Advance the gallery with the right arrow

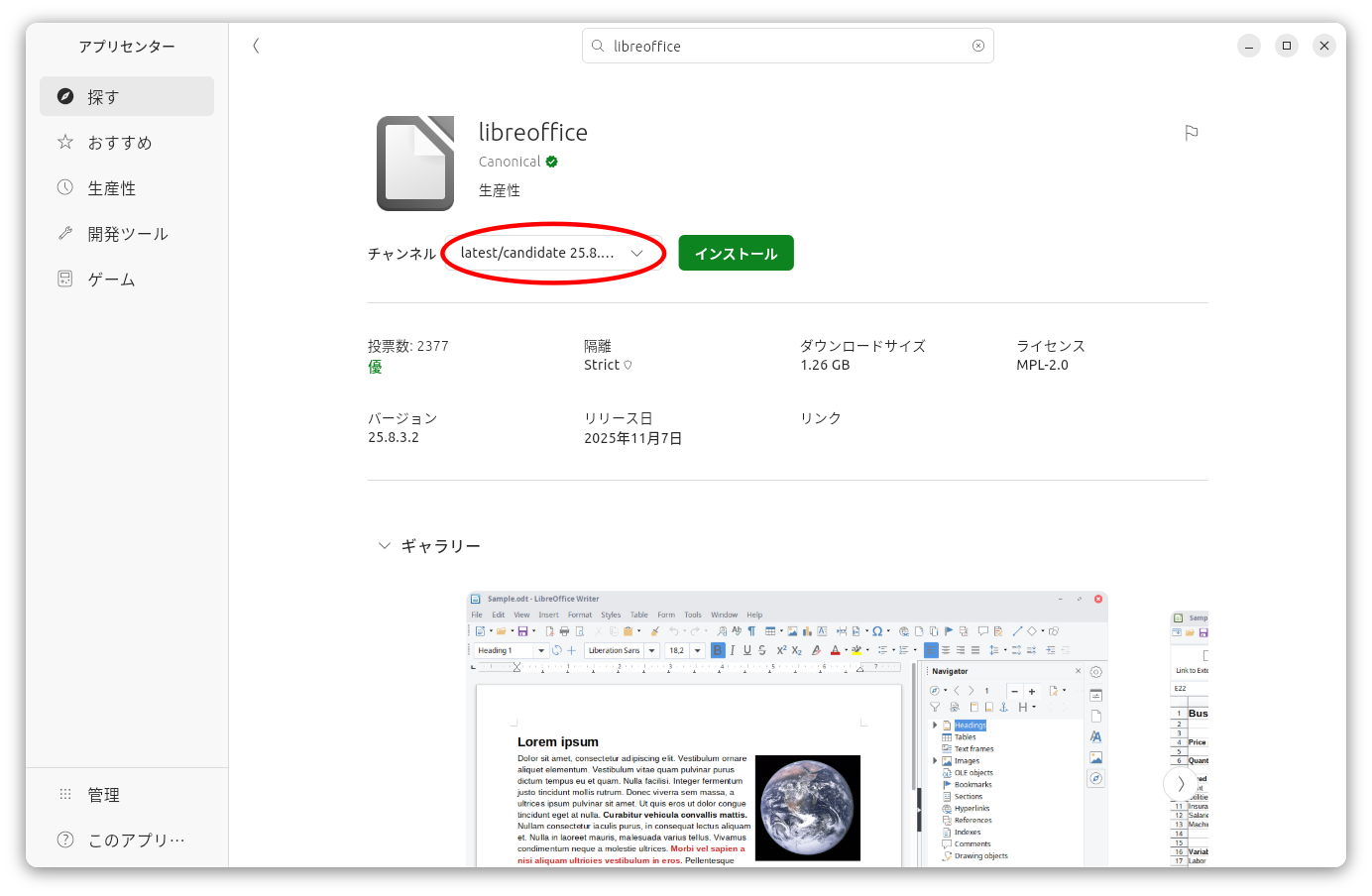pyautogui.click(x=1179, y=783)
